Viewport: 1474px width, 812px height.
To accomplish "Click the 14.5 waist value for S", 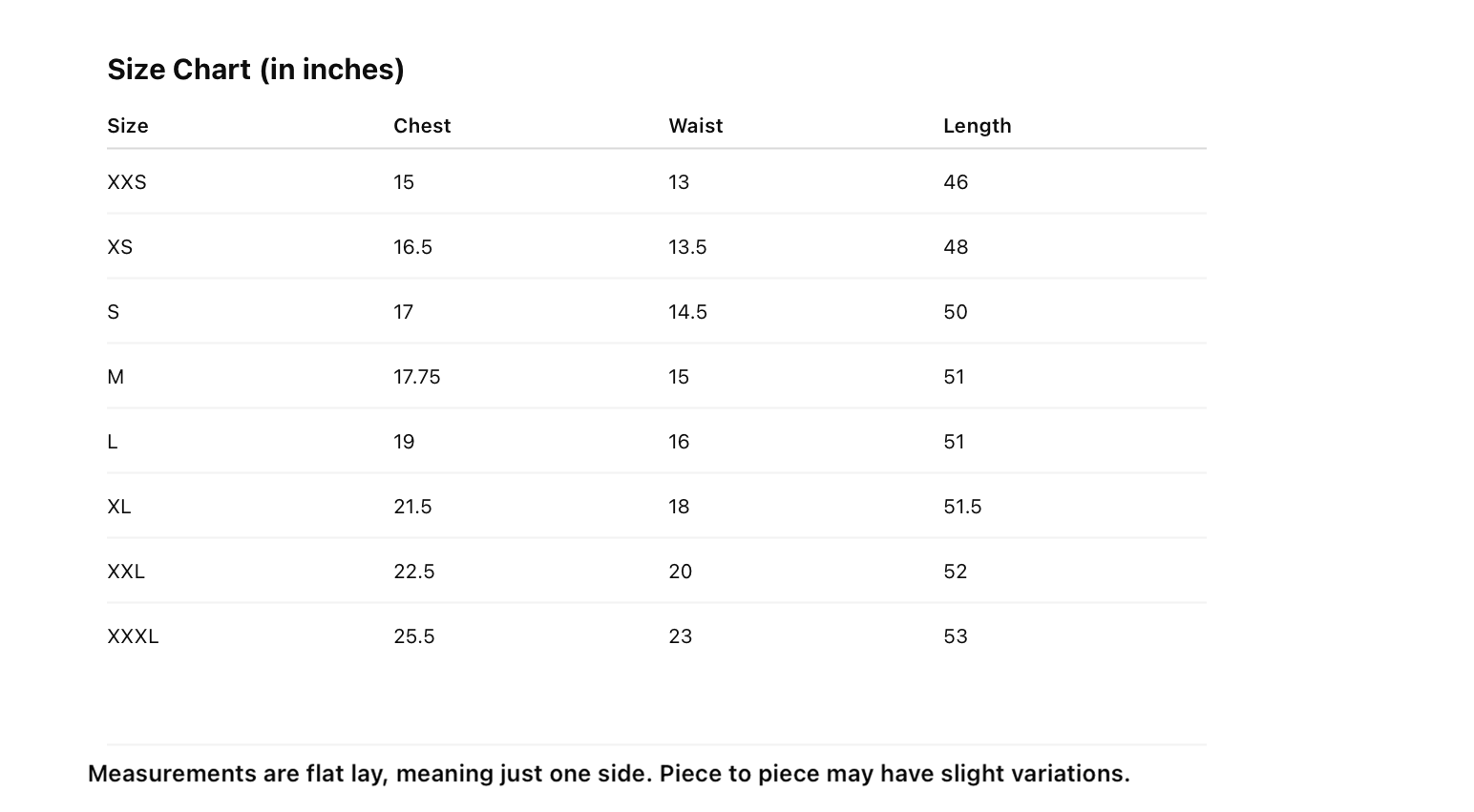I will pyautogui.click(x=687, y=312).
